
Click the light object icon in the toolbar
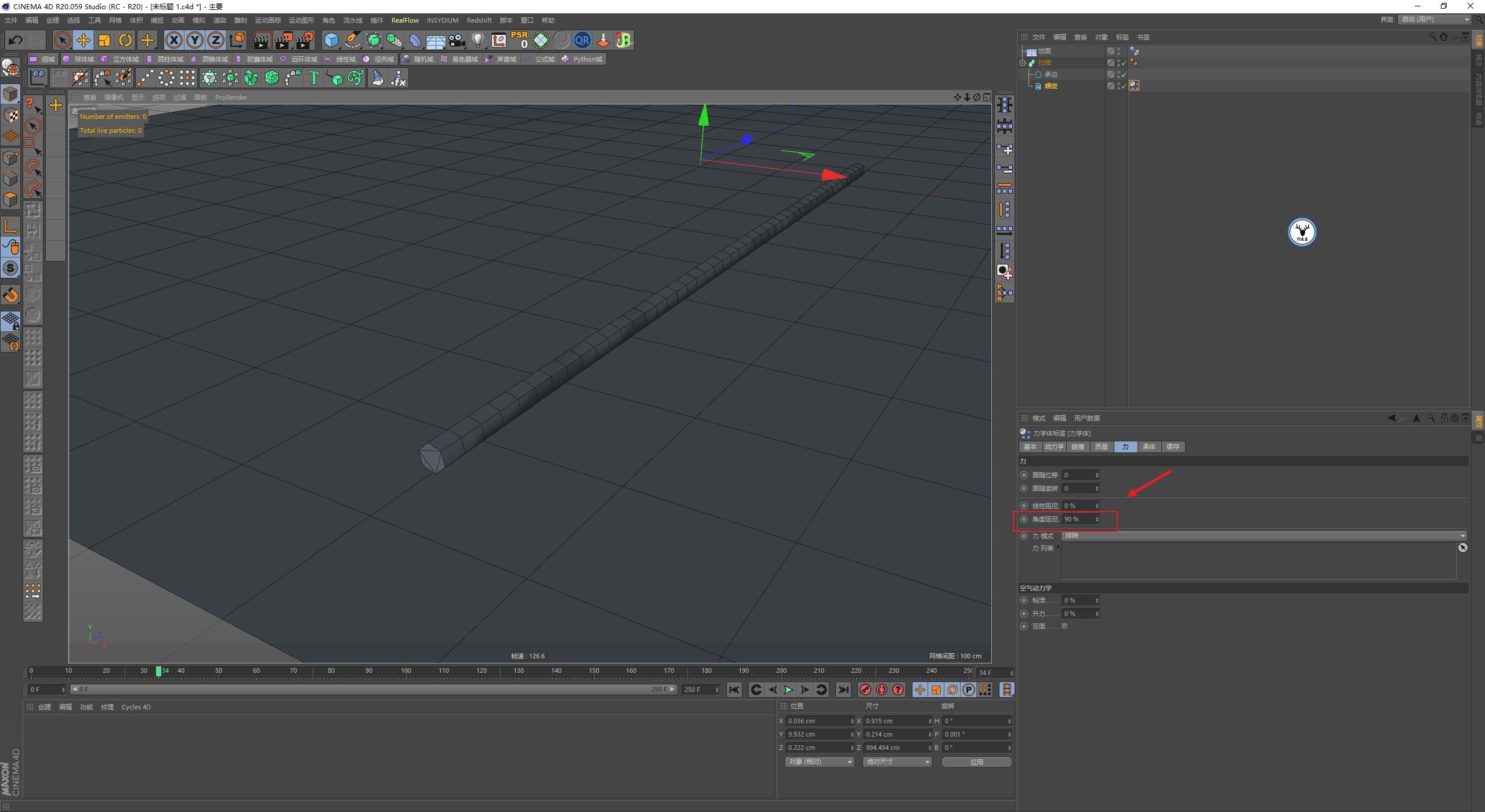click(x=477, y=40)
